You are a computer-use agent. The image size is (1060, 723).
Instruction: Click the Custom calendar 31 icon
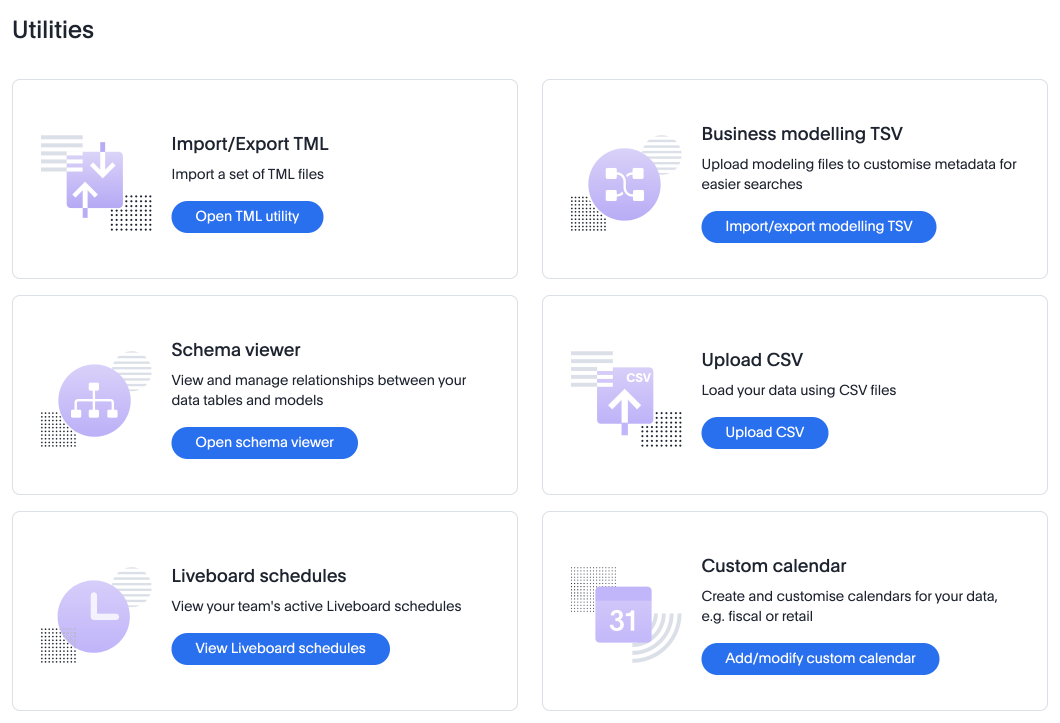pyautogui.click(x=623, y=616)
